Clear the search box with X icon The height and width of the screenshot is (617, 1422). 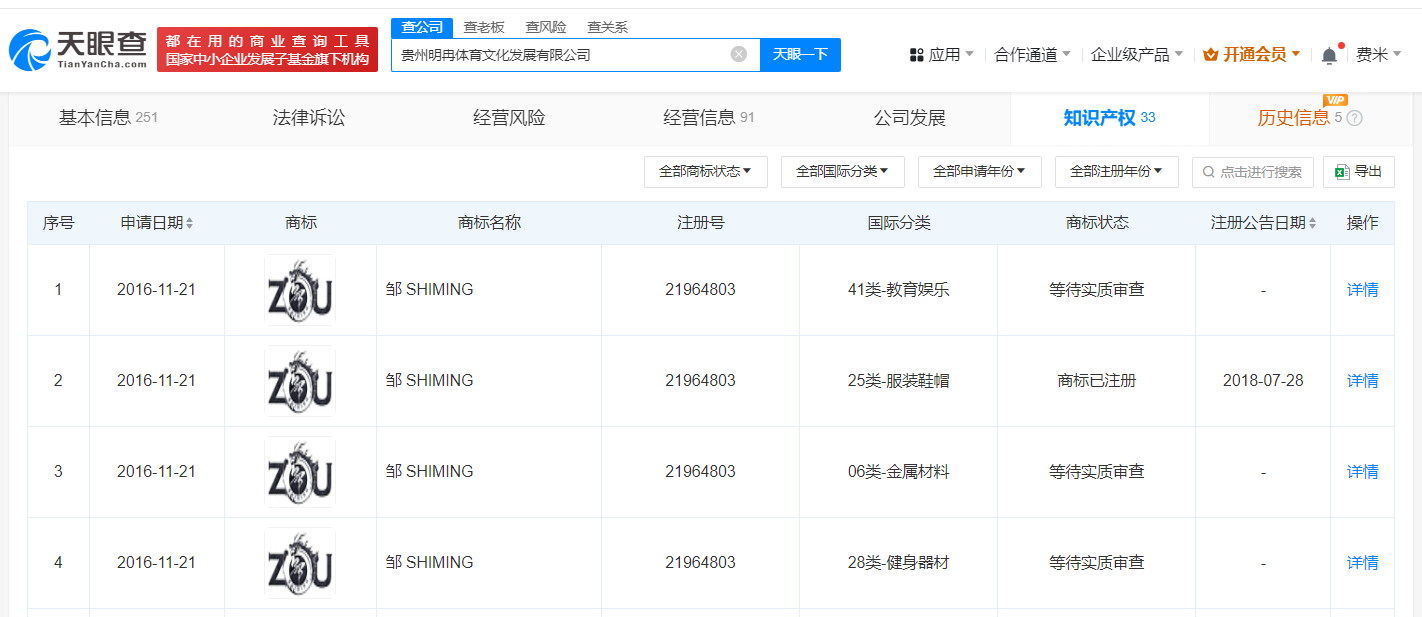pyautogui.click(x=739, y=54)
